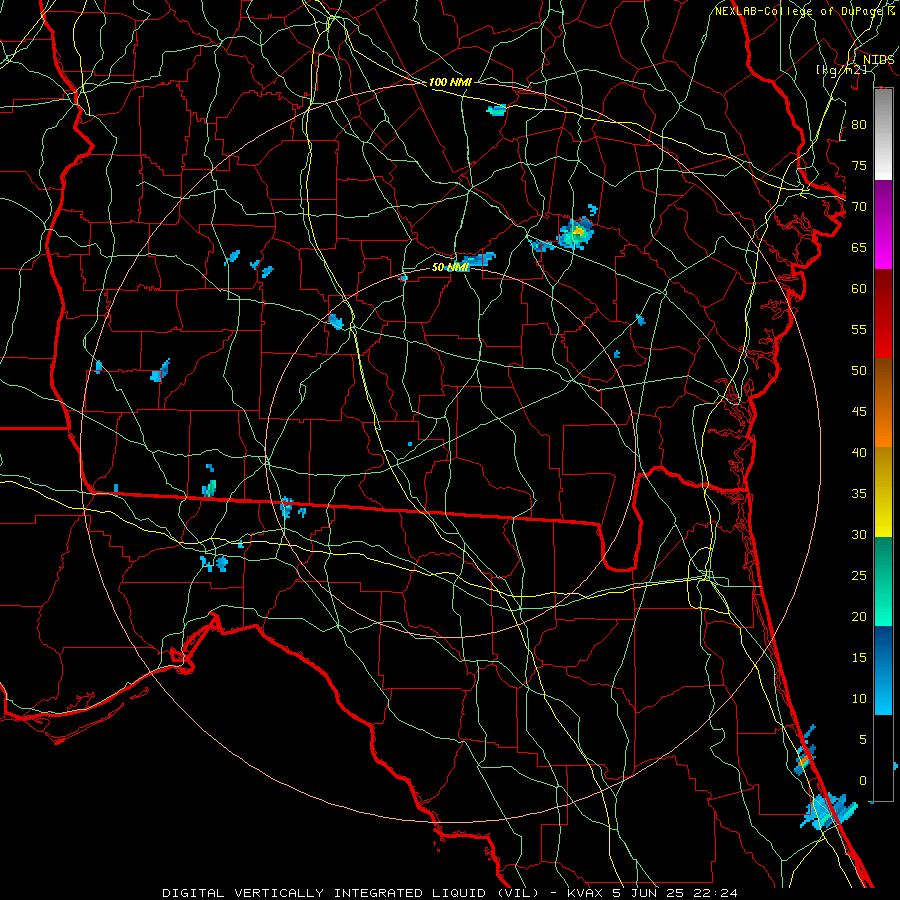Screen dimensions: 900x900
Task: Click the 15 value on the scale
Action: tap(859, 658)
